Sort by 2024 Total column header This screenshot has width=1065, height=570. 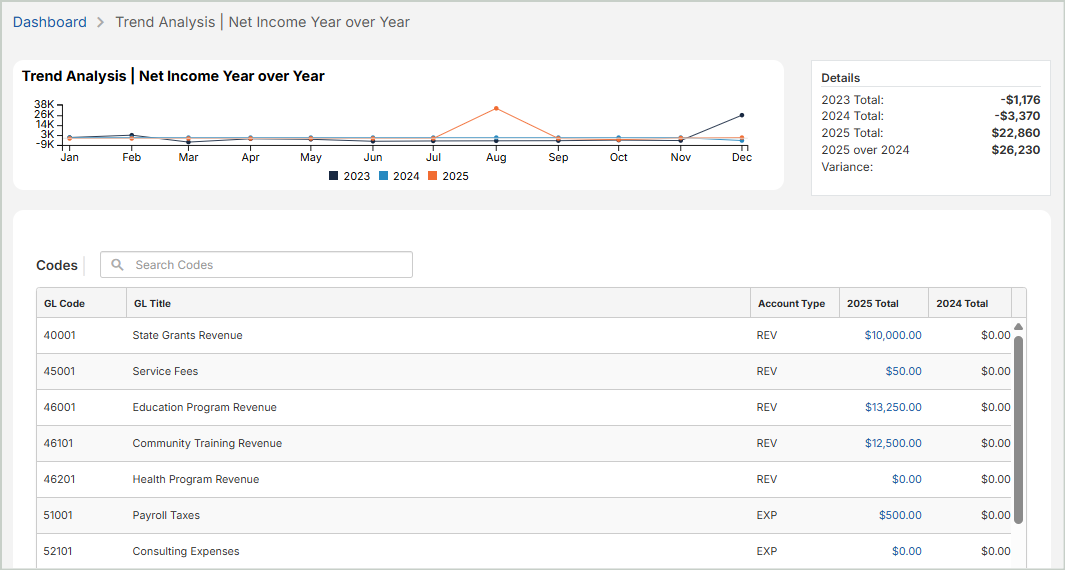962,303
